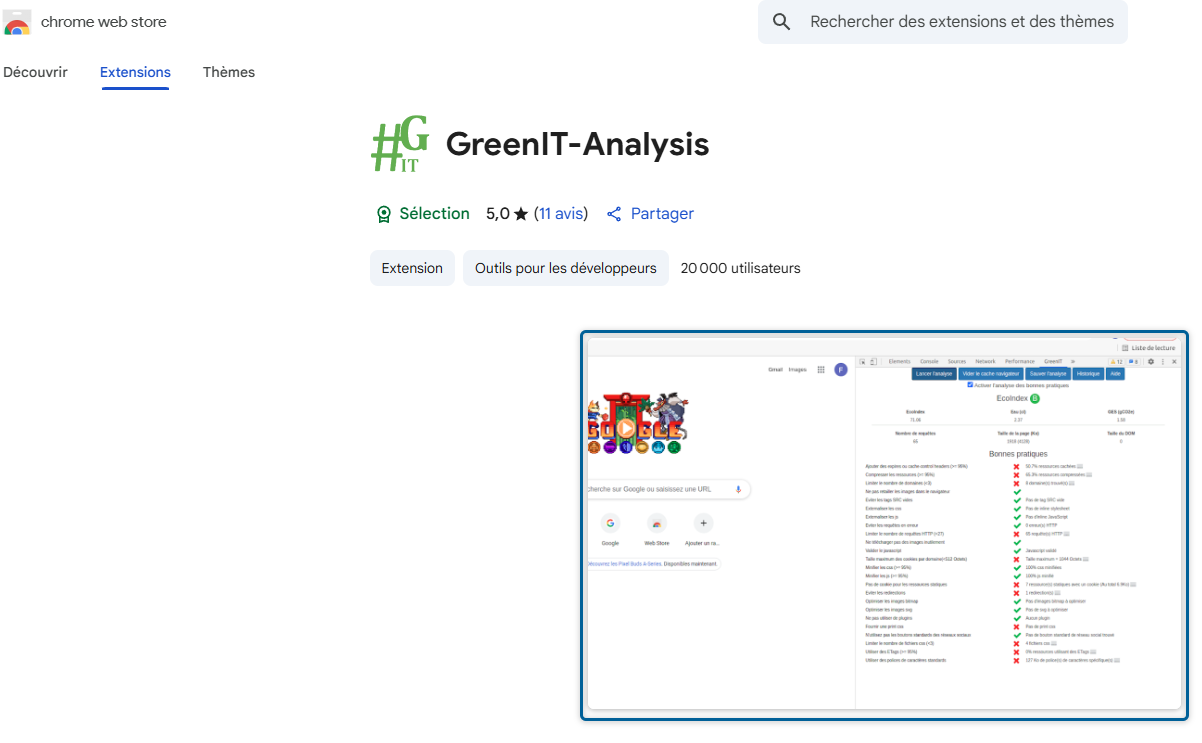Open the DevTools three-dot menu

tap(1162, 361)
